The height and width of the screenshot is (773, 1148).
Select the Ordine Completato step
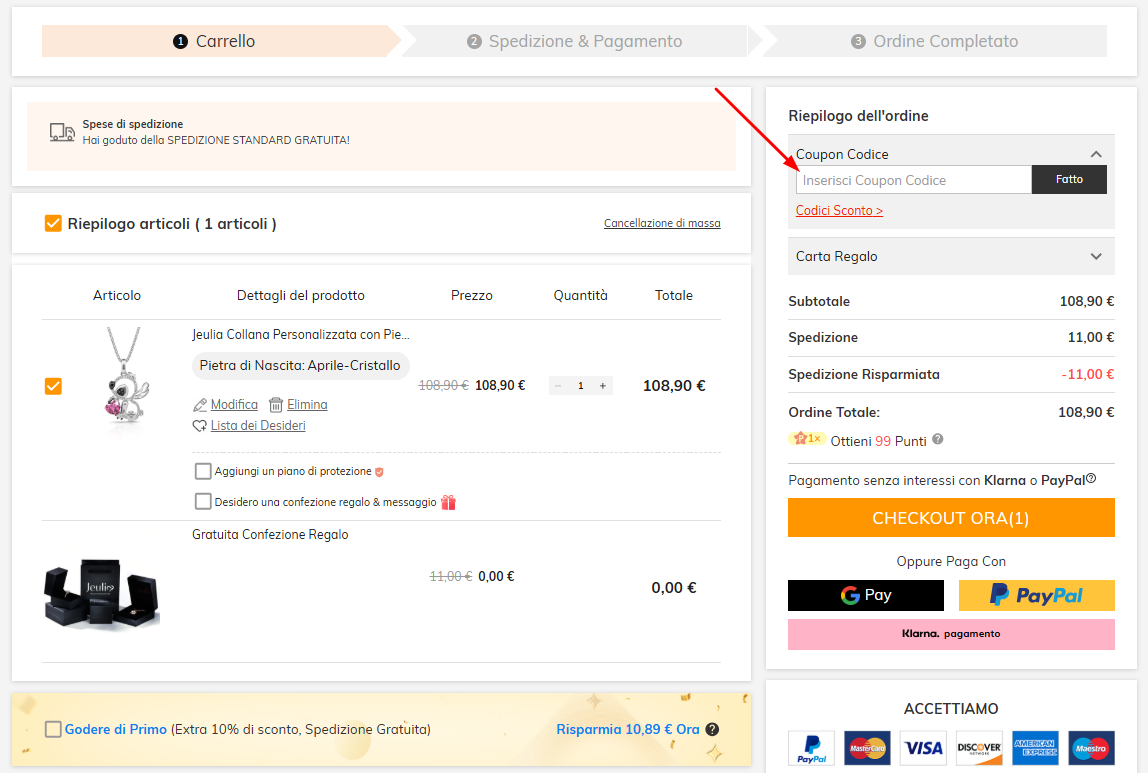coord(932,41)
